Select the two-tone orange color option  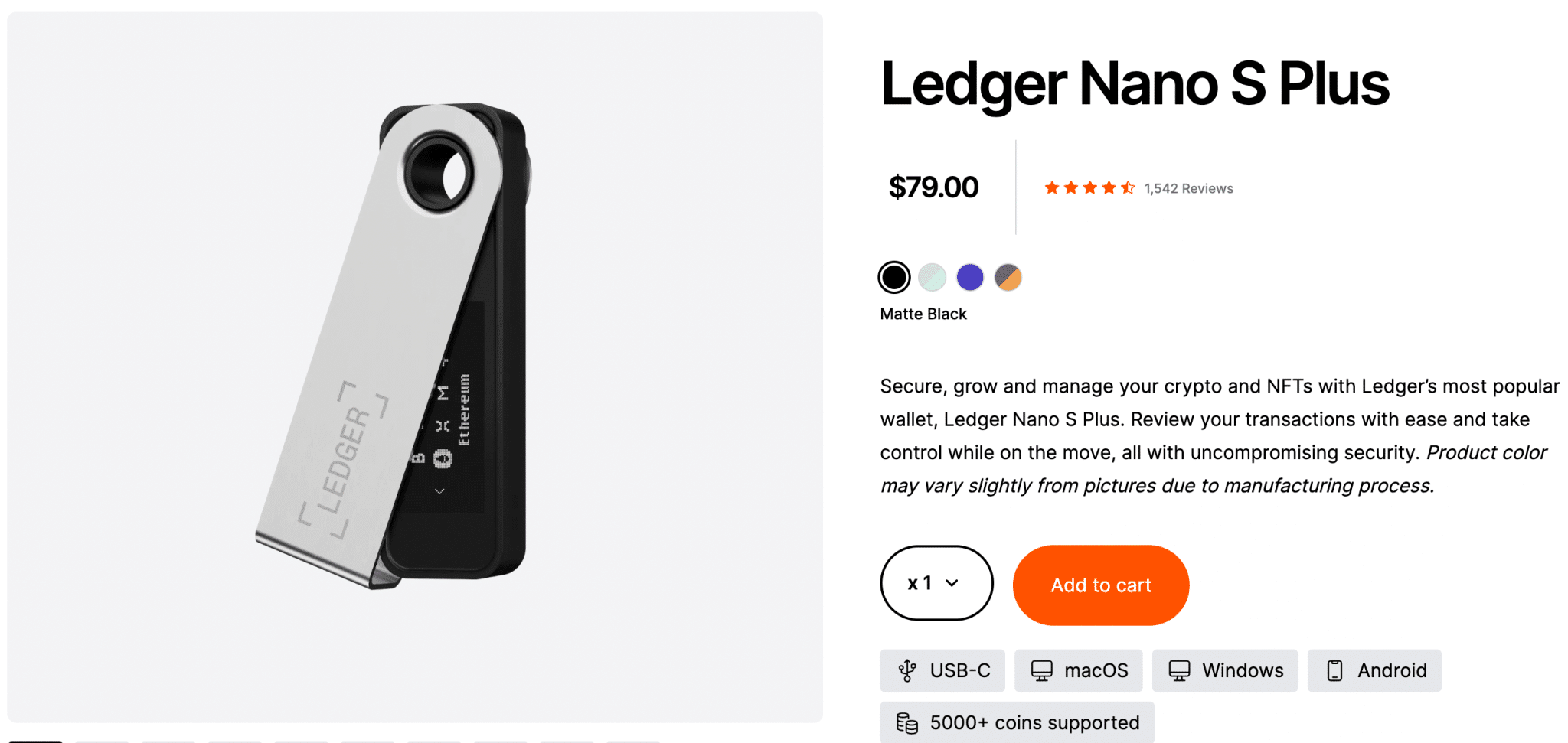coord(1008,277)
